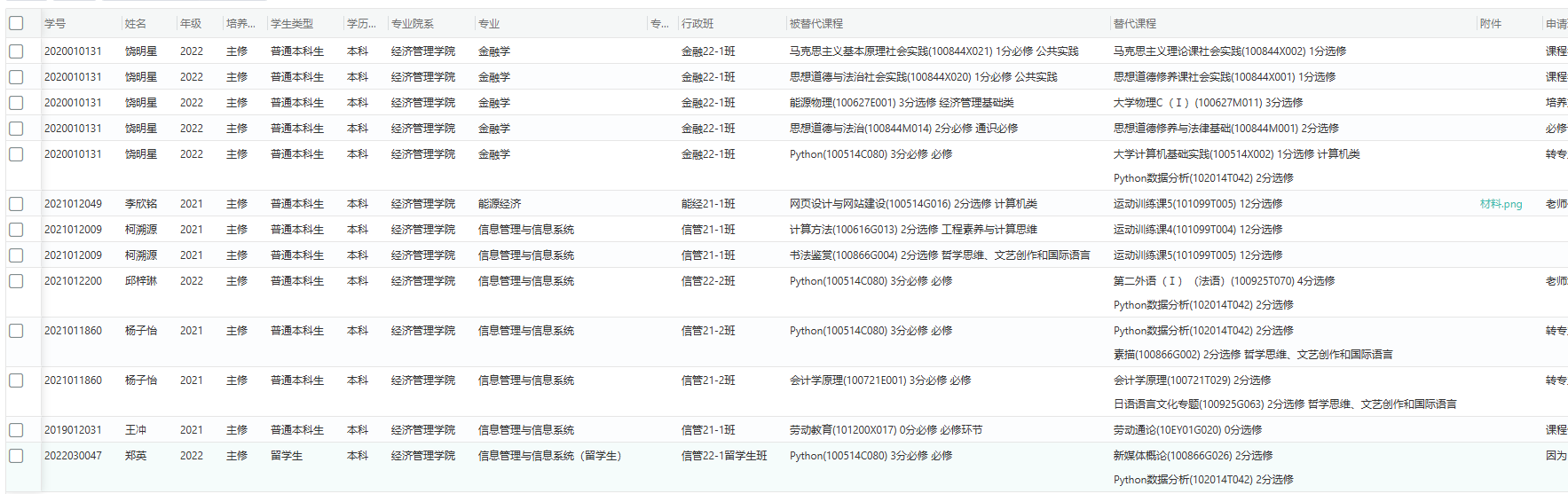Click the 附件 column header
Viewport: 1568px width, 494px height.
[1491, 24]
